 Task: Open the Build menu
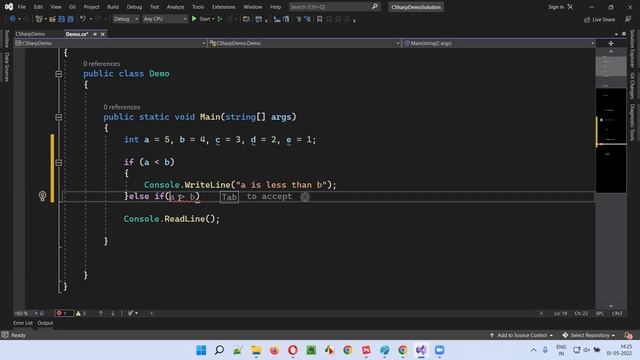click(x=113, y=7)
